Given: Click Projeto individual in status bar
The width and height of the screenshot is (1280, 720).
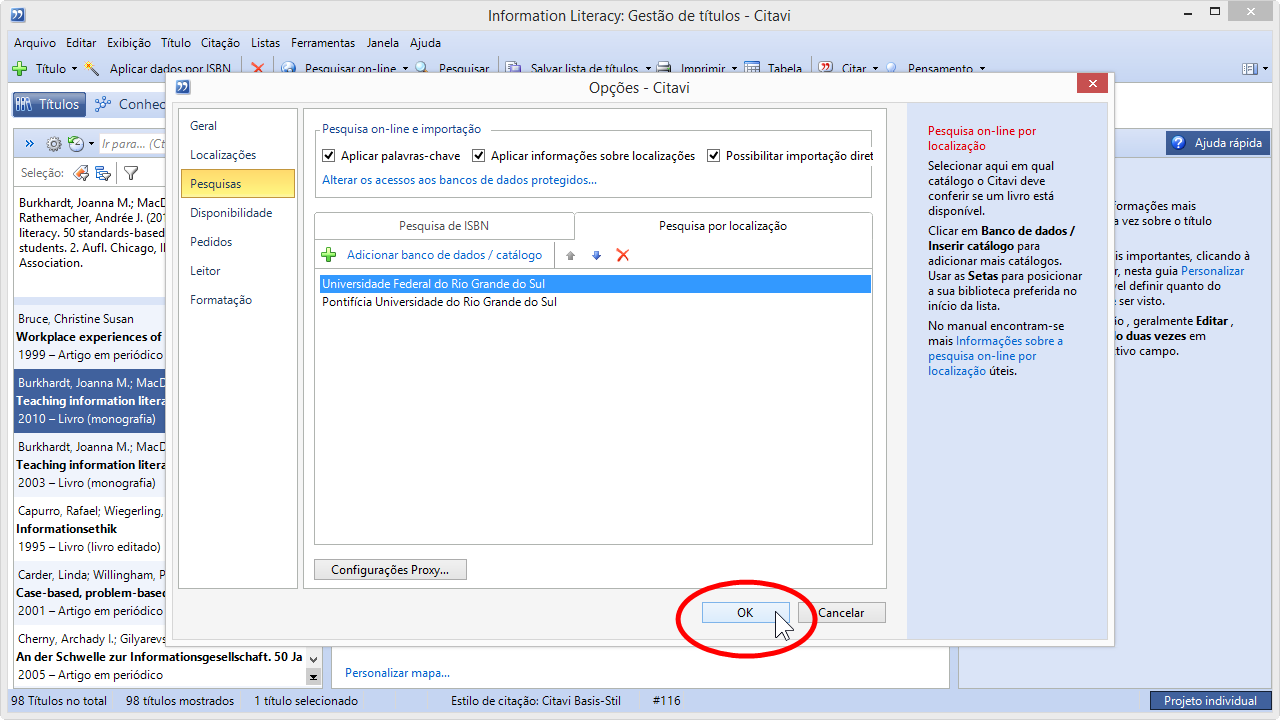Looking at the screenshot, I should pyautogui.click(x=1210, y=701).
